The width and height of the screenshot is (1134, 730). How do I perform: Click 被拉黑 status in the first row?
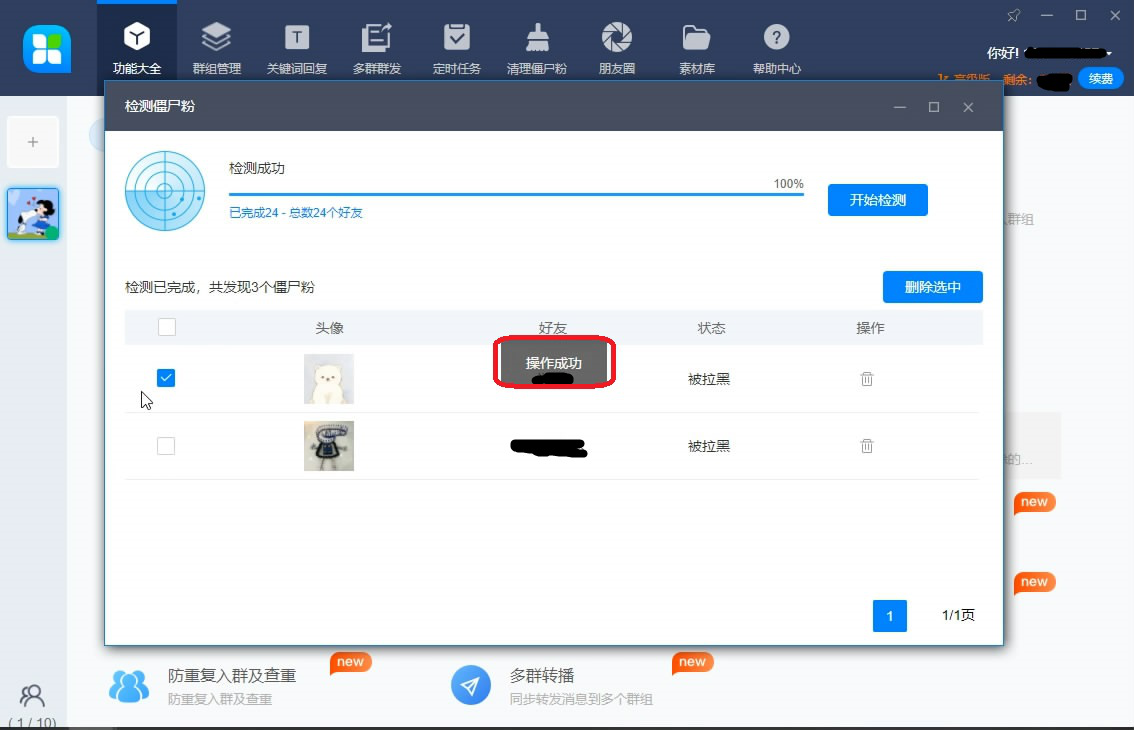709,379
